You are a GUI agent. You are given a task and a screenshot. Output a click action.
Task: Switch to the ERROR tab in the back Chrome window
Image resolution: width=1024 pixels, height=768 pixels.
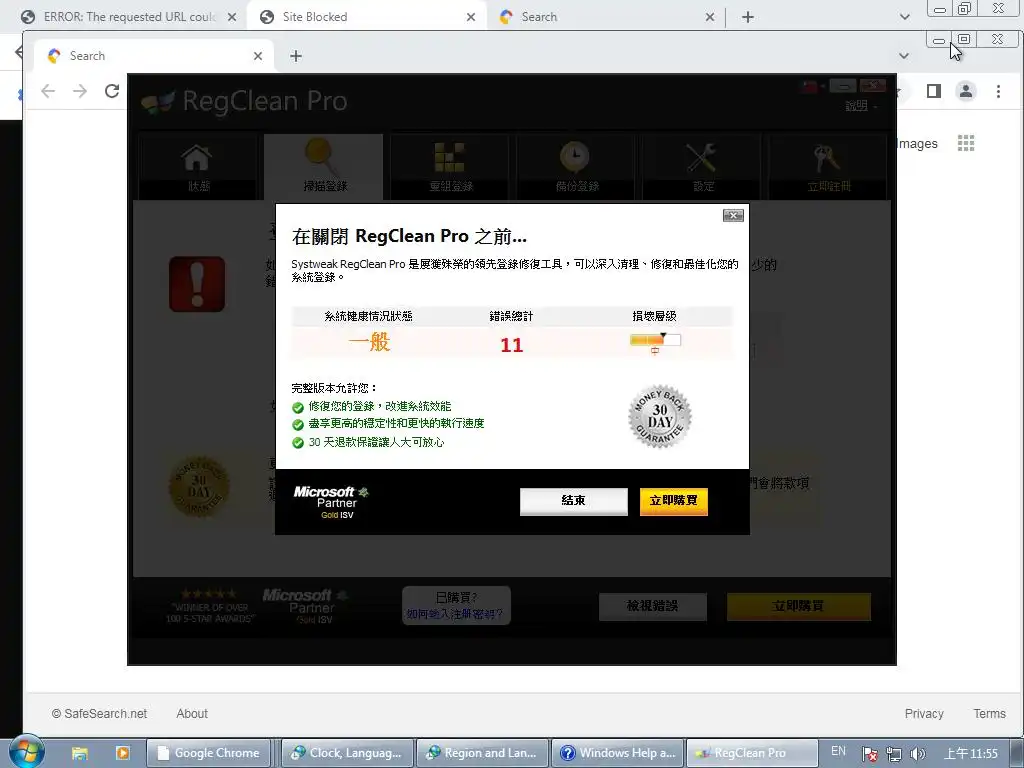pos(129,17)
